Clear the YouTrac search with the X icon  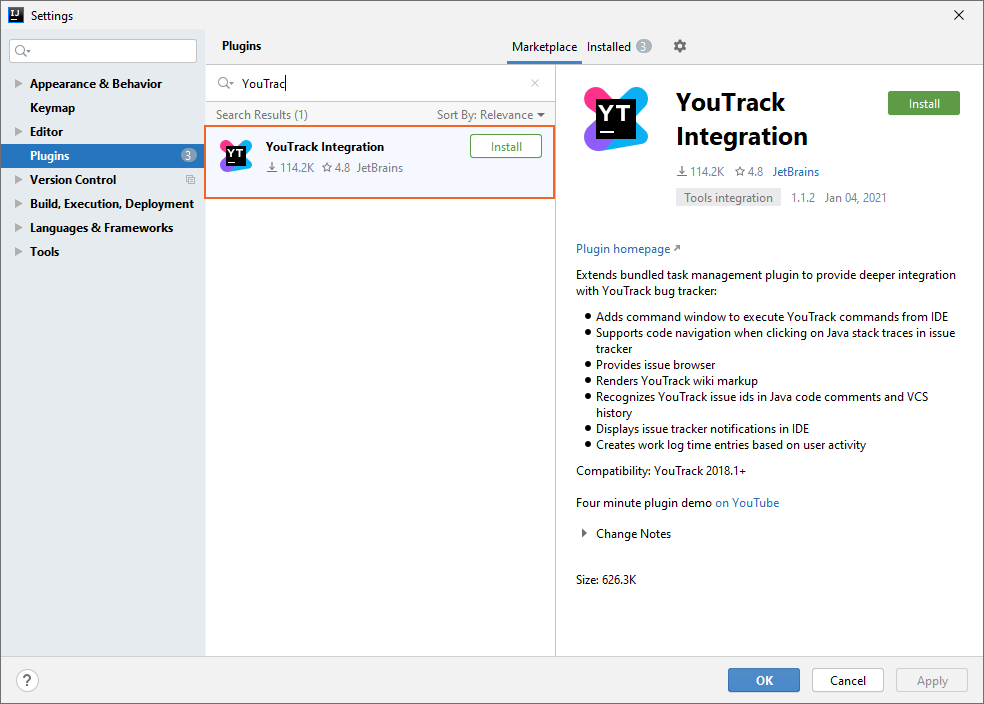(x=535, y=83)
